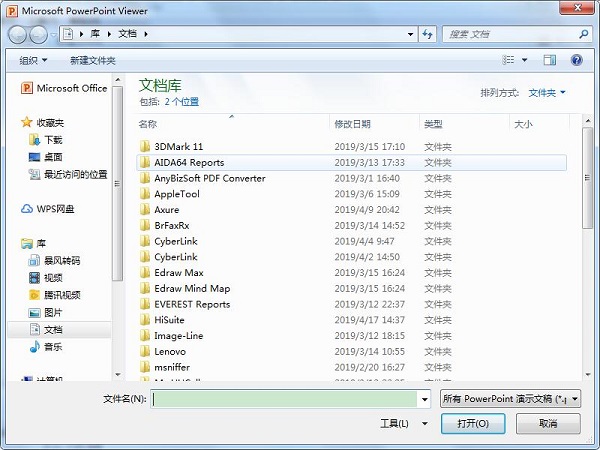
Task: Select the AIDA64 Reports folder
Action: (x=189, y=162)
